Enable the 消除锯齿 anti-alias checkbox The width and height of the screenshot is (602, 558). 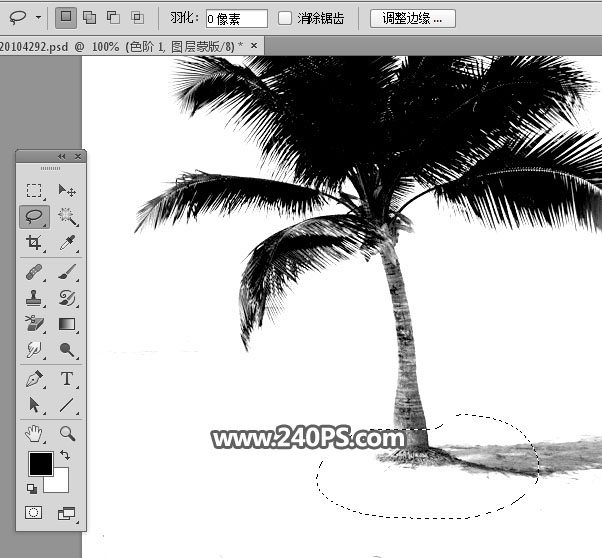click(x=285, y=18)
